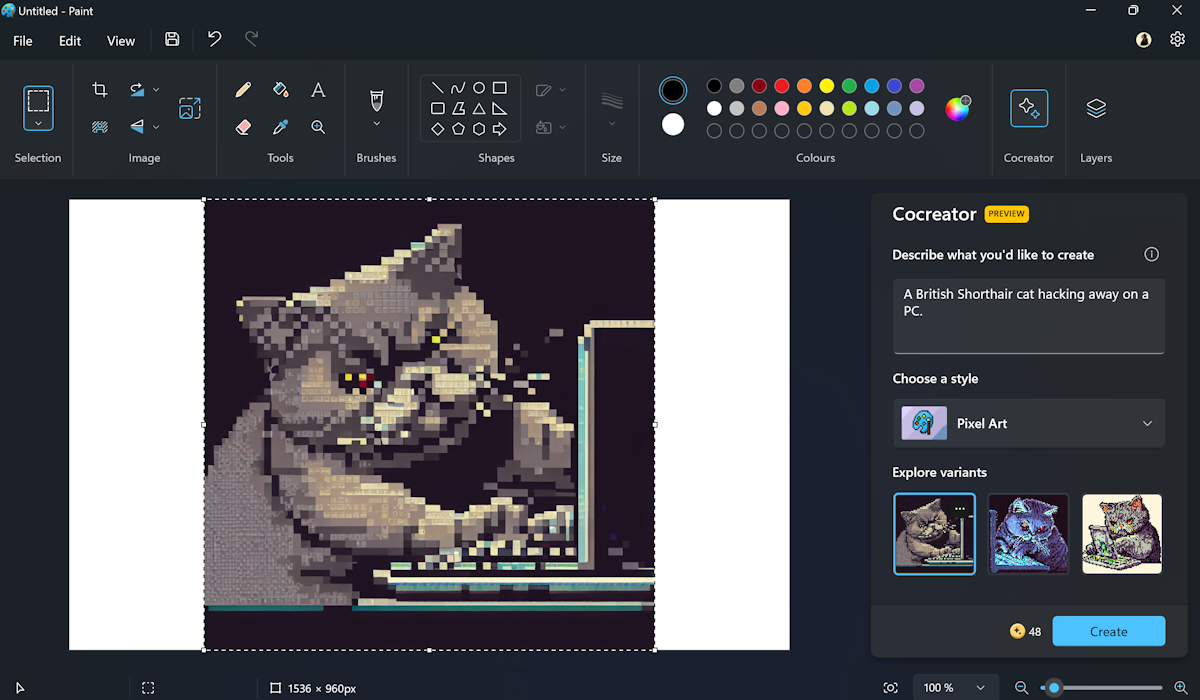Open the View menu
The height and width of the screenshot is (700, 1200).
click(121, 41)
